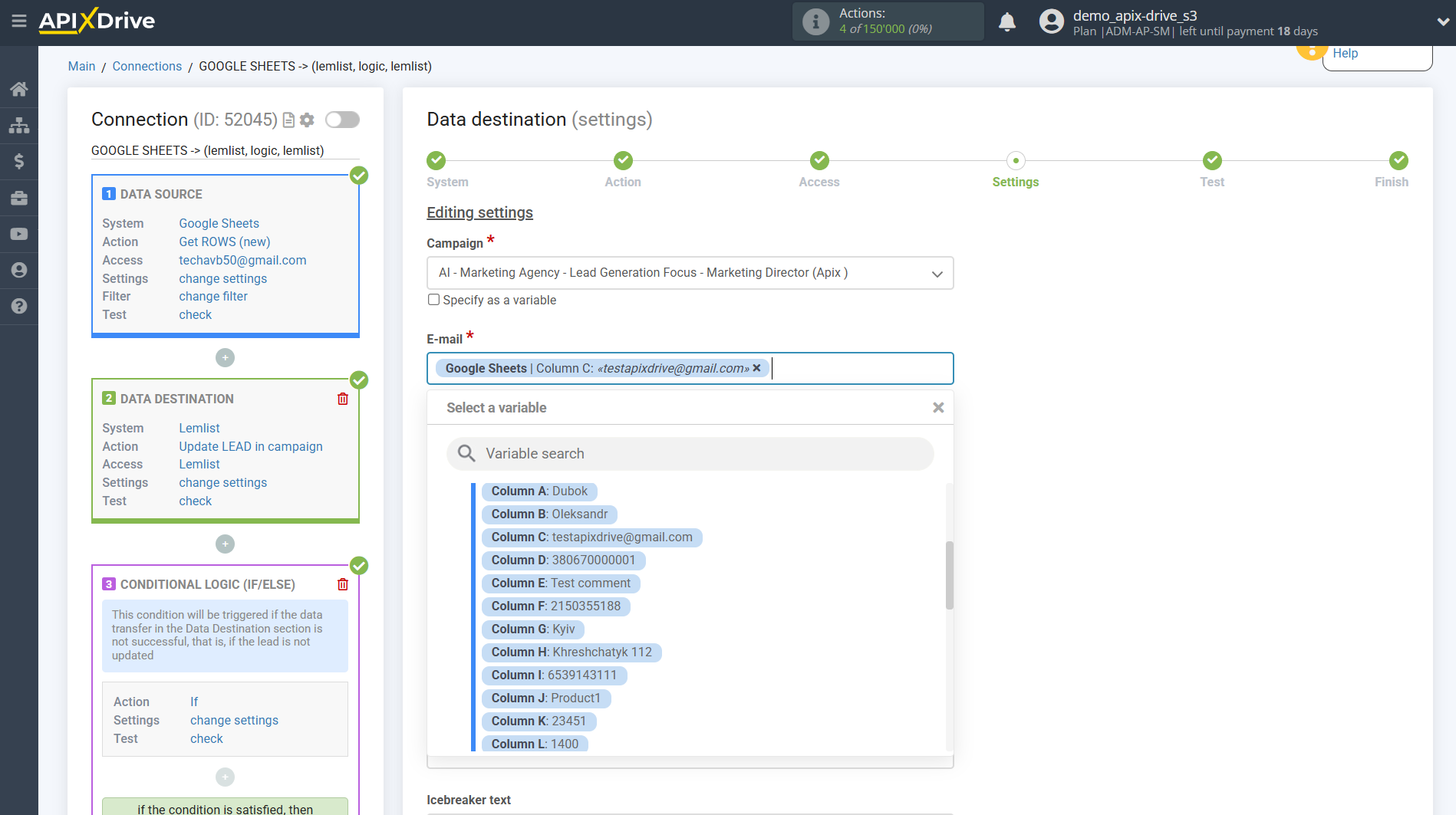Image resolution: width=1456 pixels, height=815 pixels.
Task: Select variable Column A: Dubok
Action: pos(539,491)
